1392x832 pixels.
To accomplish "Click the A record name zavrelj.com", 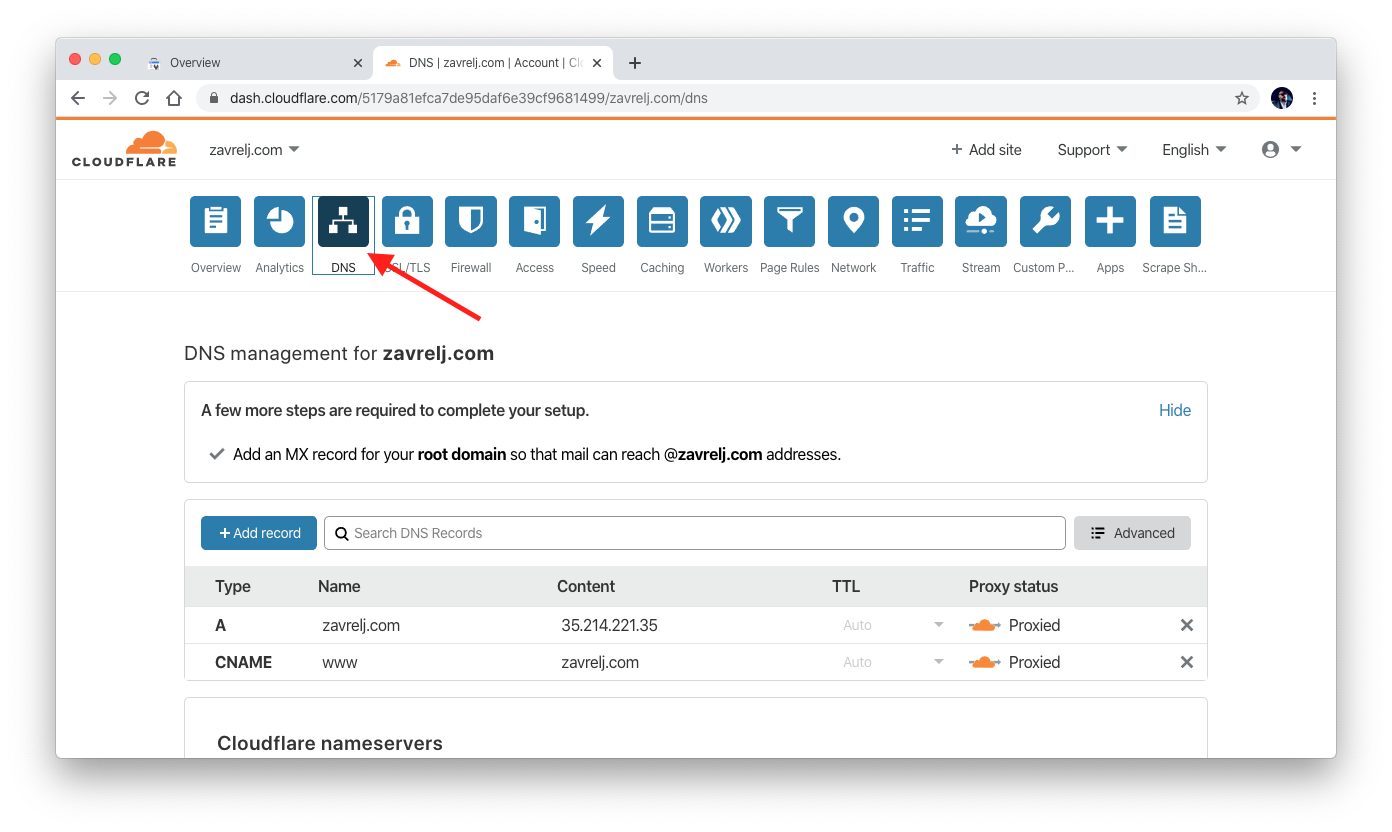I will coord(361,625).
